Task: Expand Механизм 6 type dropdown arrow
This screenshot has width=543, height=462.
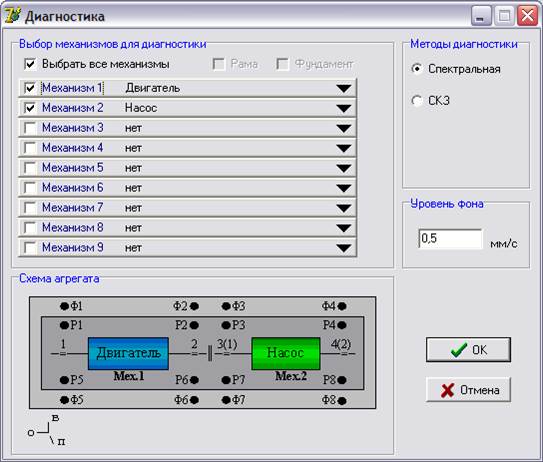Action: pyautogui.click(x=344, y=188)
